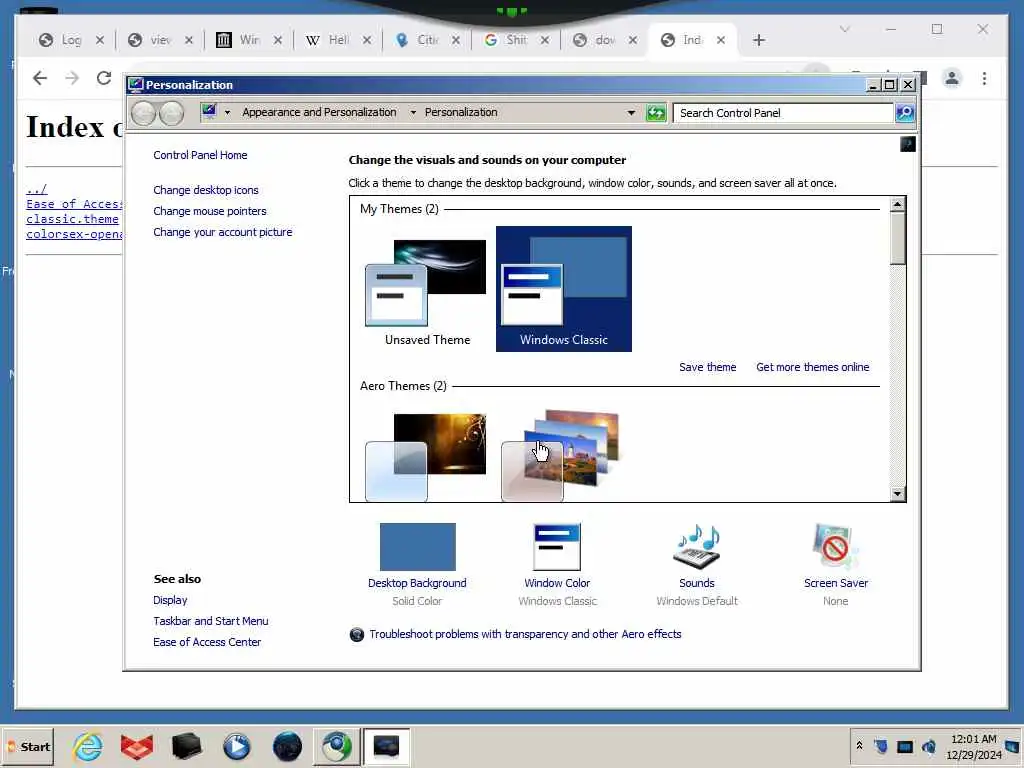The width and height of the screenshot is (1024, 768).
Task: Click Get more themes online link
Action: pos(812,367)
